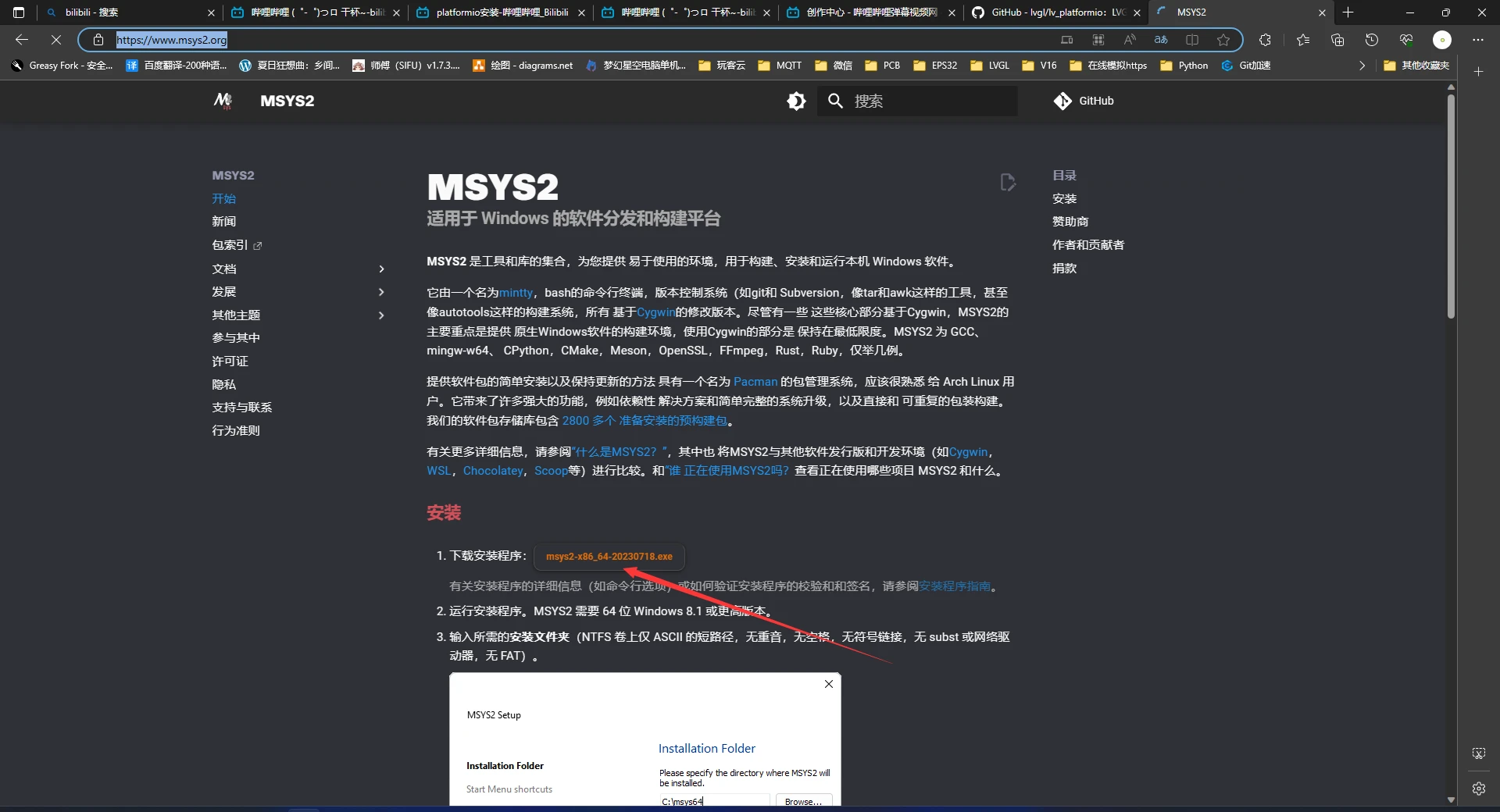Screen dimensions: 1500x812
Task: Toggle the dark/light theme icon in header
Action: pyautogui.click(x=796, y=101)
